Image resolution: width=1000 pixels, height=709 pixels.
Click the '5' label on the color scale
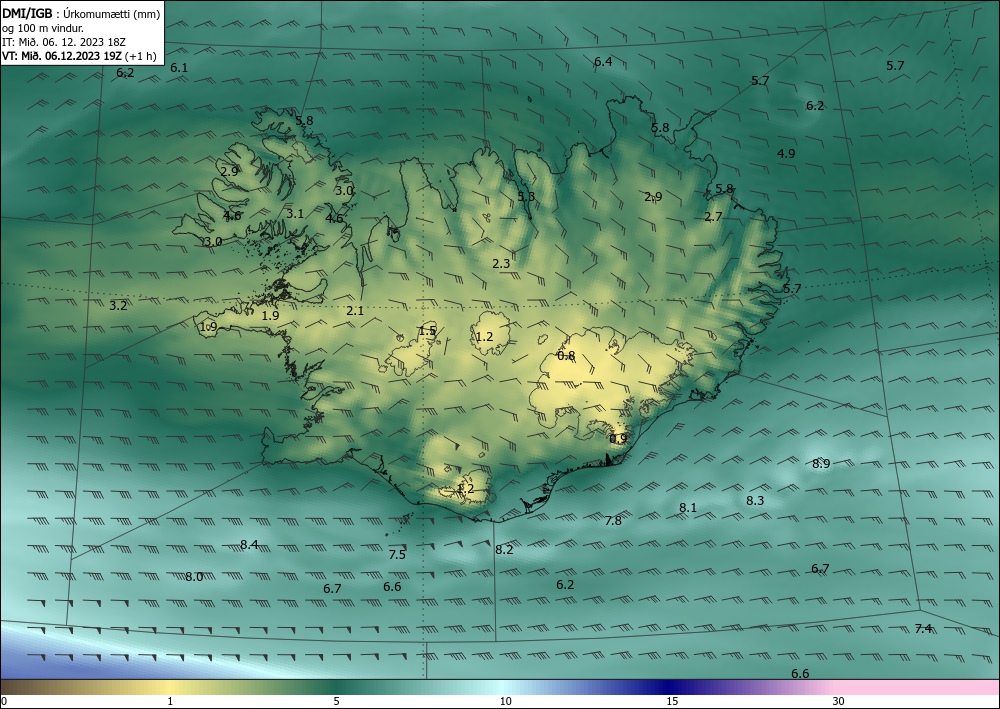[336, 702]
